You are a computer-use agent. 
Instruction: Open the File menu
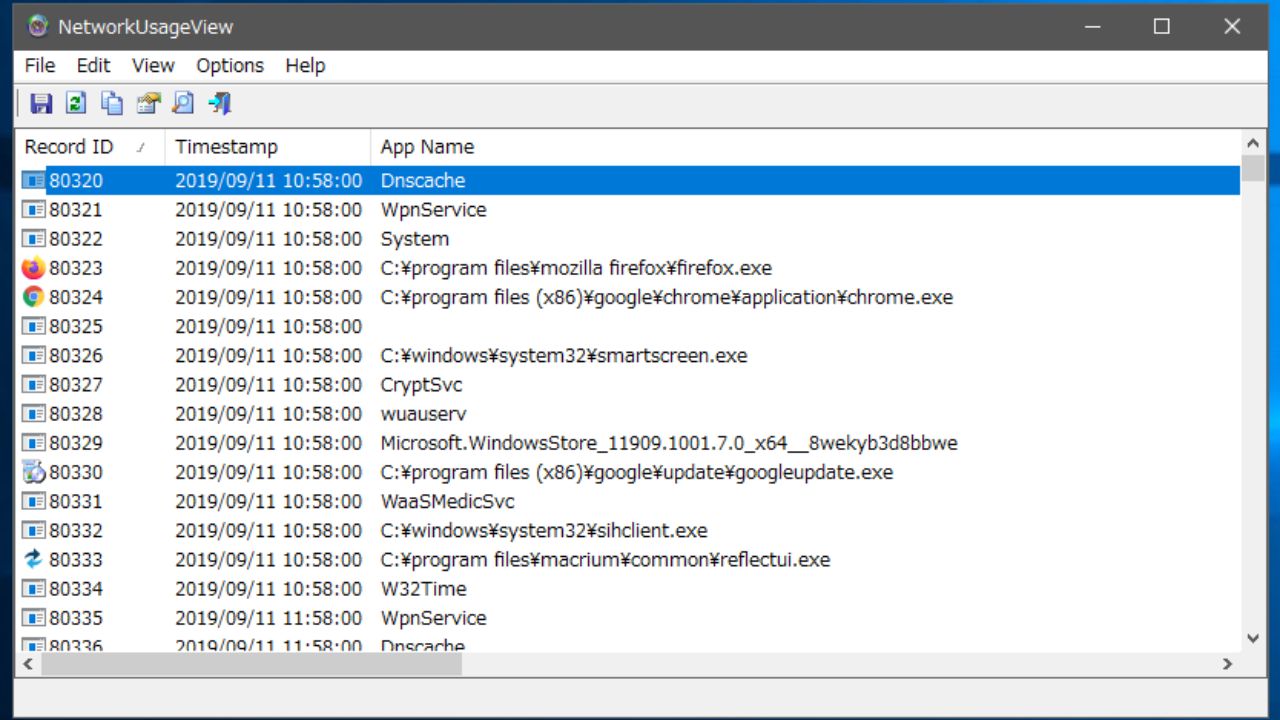40,65
